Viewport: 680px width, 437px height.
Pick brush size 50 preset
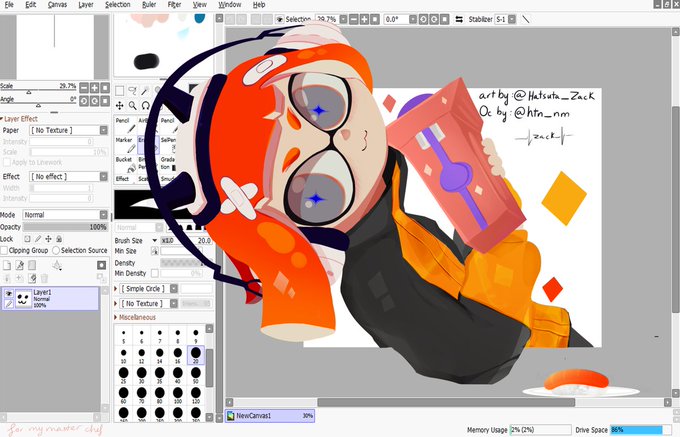click(x=196, y=374)
